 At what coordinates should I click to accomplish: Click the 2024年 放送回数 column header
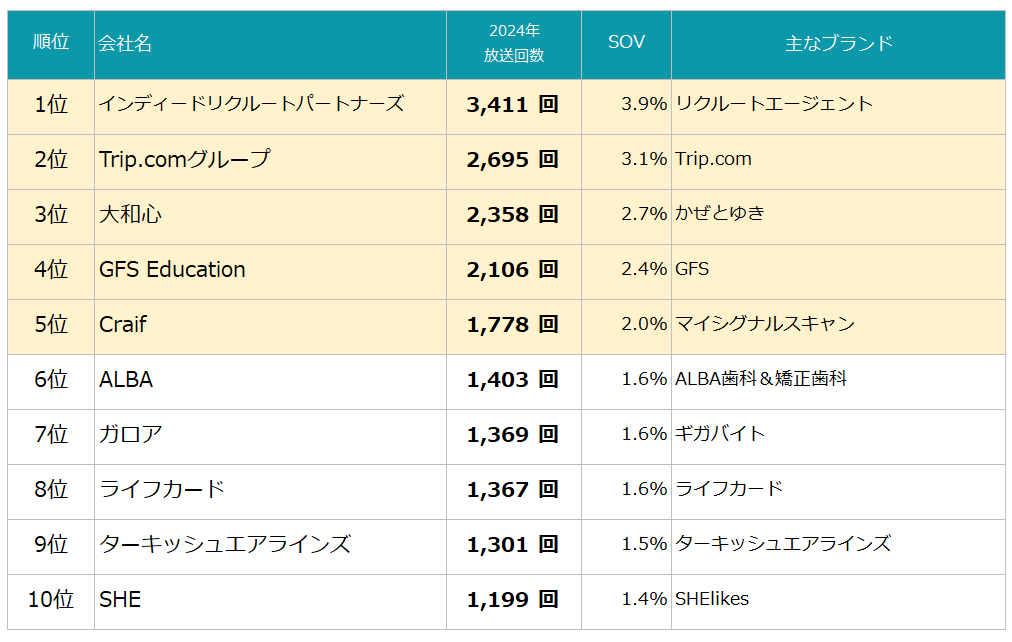[514, 43]
